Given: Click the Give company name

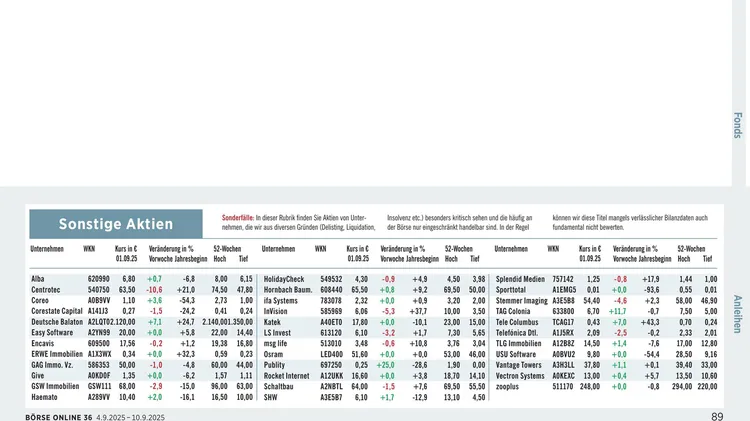Looking at the screenshot, I should tap(38, 376).
